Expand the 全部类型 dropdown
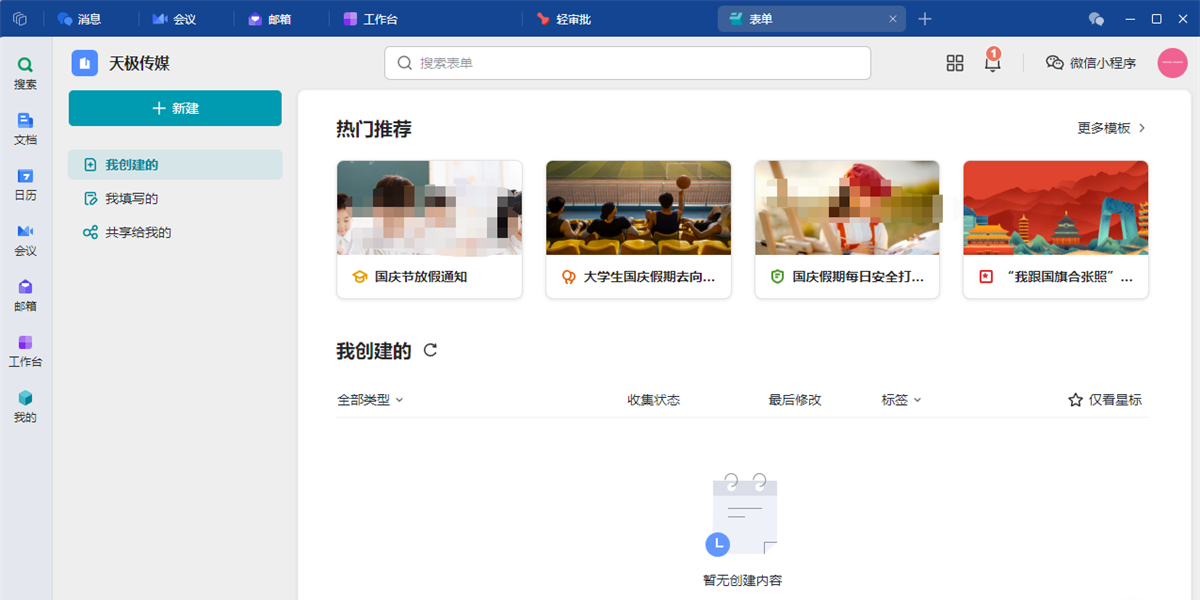This screenshot has width=1200, height=600. pos(370,400)
